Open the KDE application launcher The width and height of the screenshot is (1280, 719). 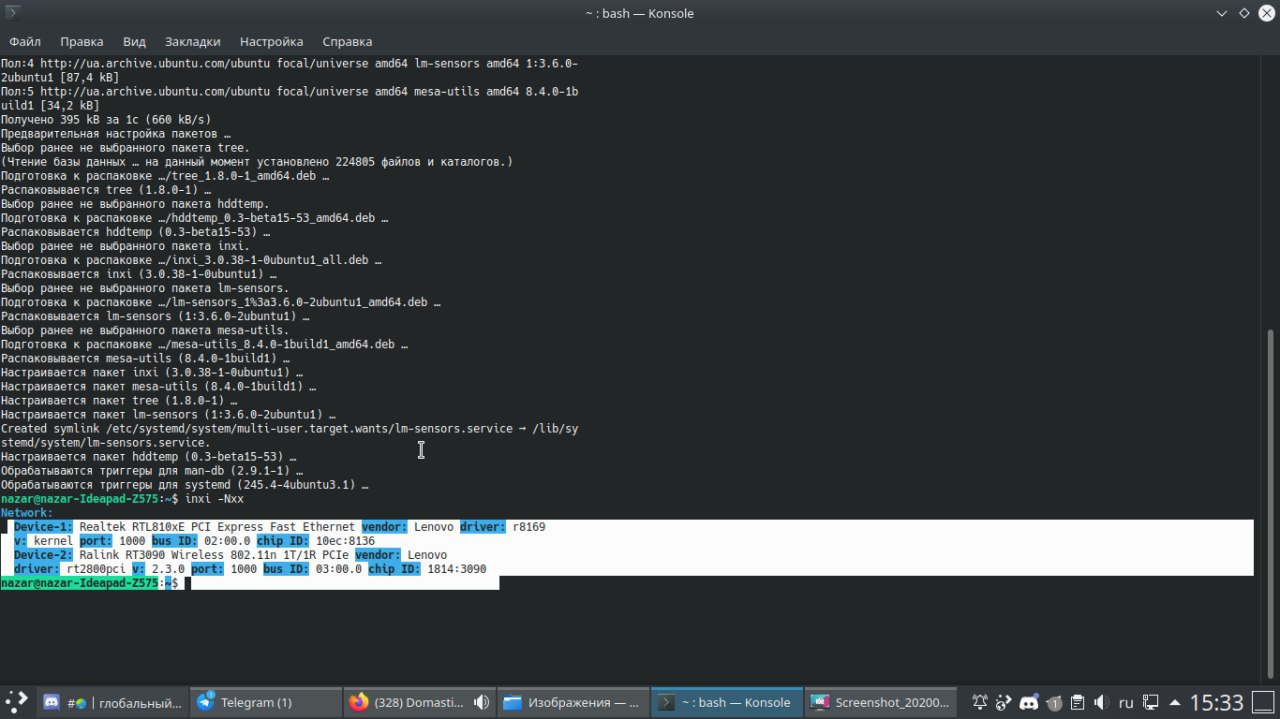click(x=17, y=702)
